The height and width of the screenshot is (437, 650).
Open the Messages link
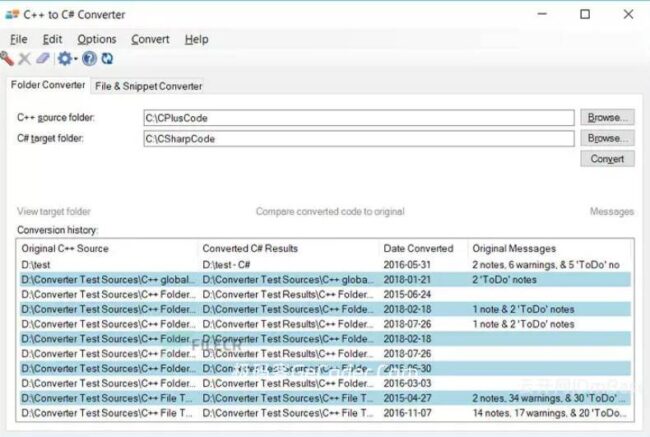click(612, 211)
